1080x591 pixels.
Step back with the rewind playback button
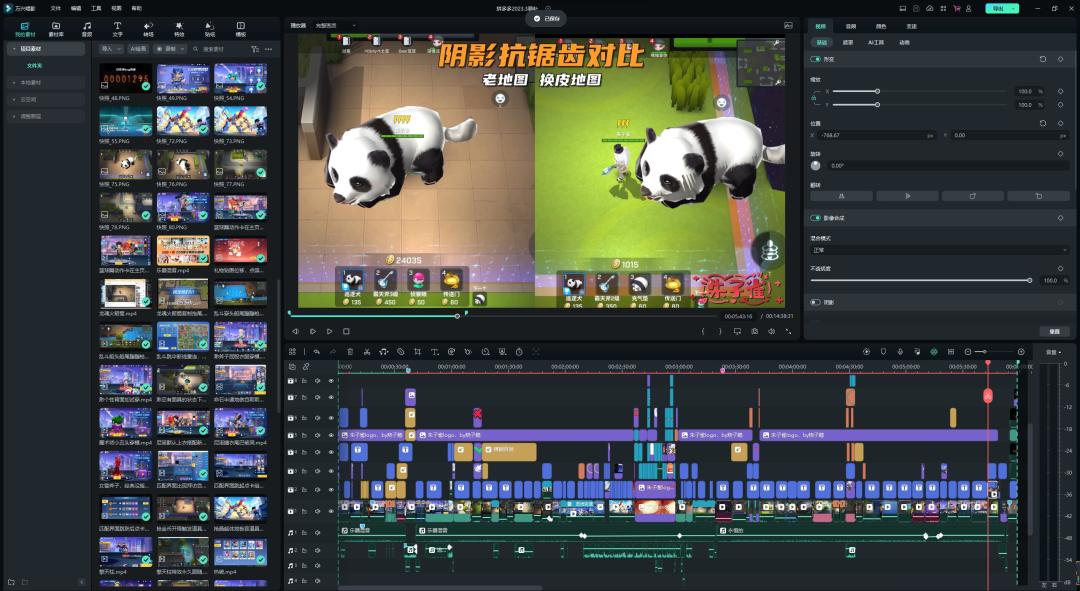click(x=295, y=331)
